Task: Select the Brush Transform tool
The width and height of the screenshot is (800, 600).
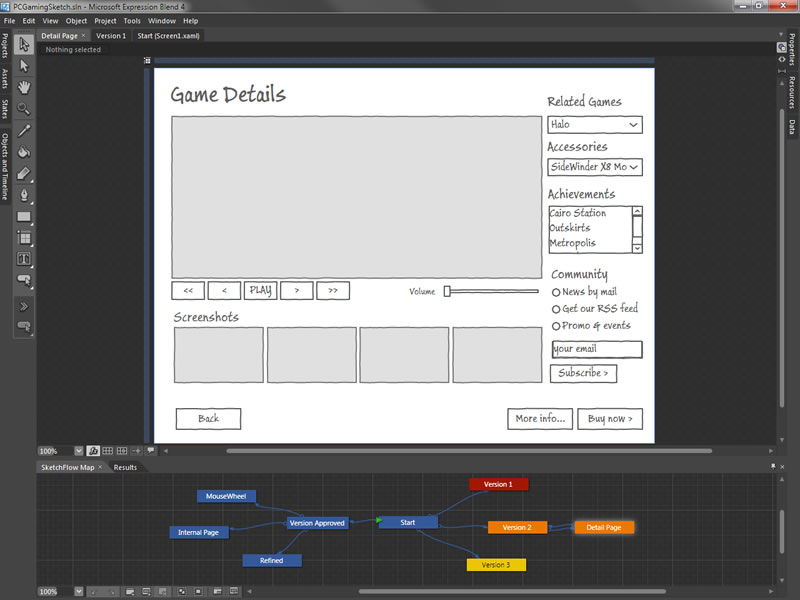Action: point(24,173)
